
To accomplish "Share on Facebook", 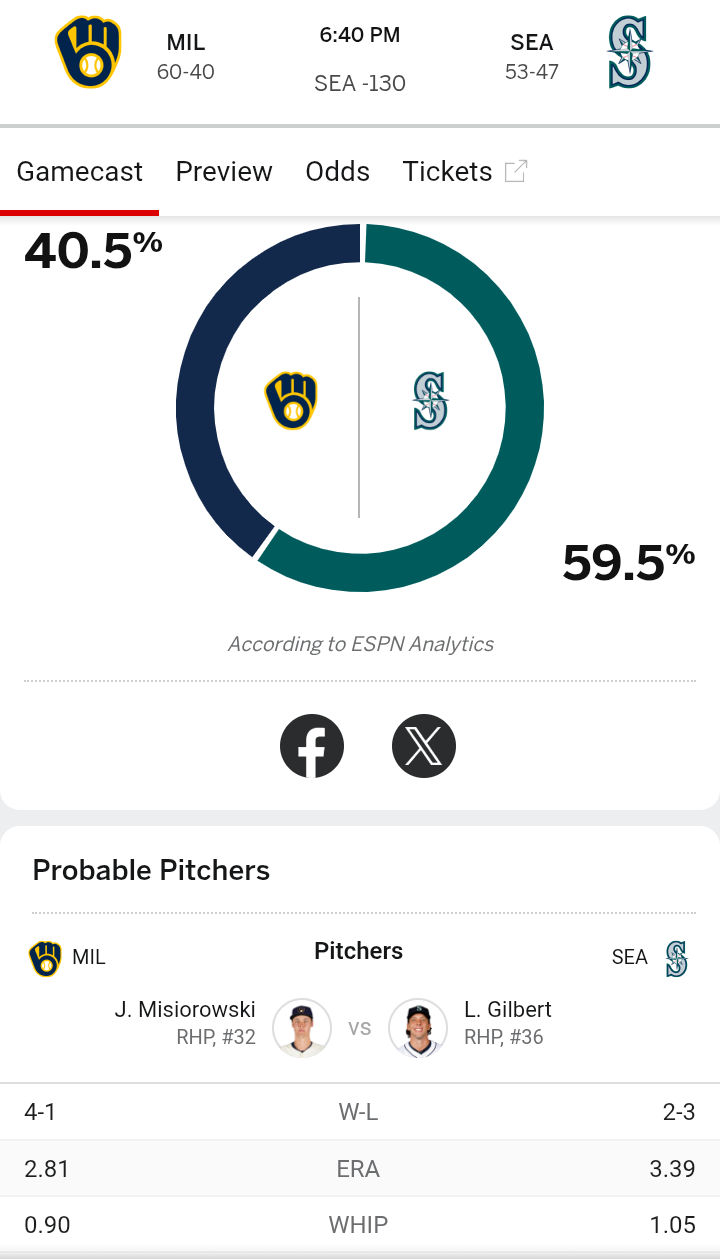I will [x=312, y=746].
